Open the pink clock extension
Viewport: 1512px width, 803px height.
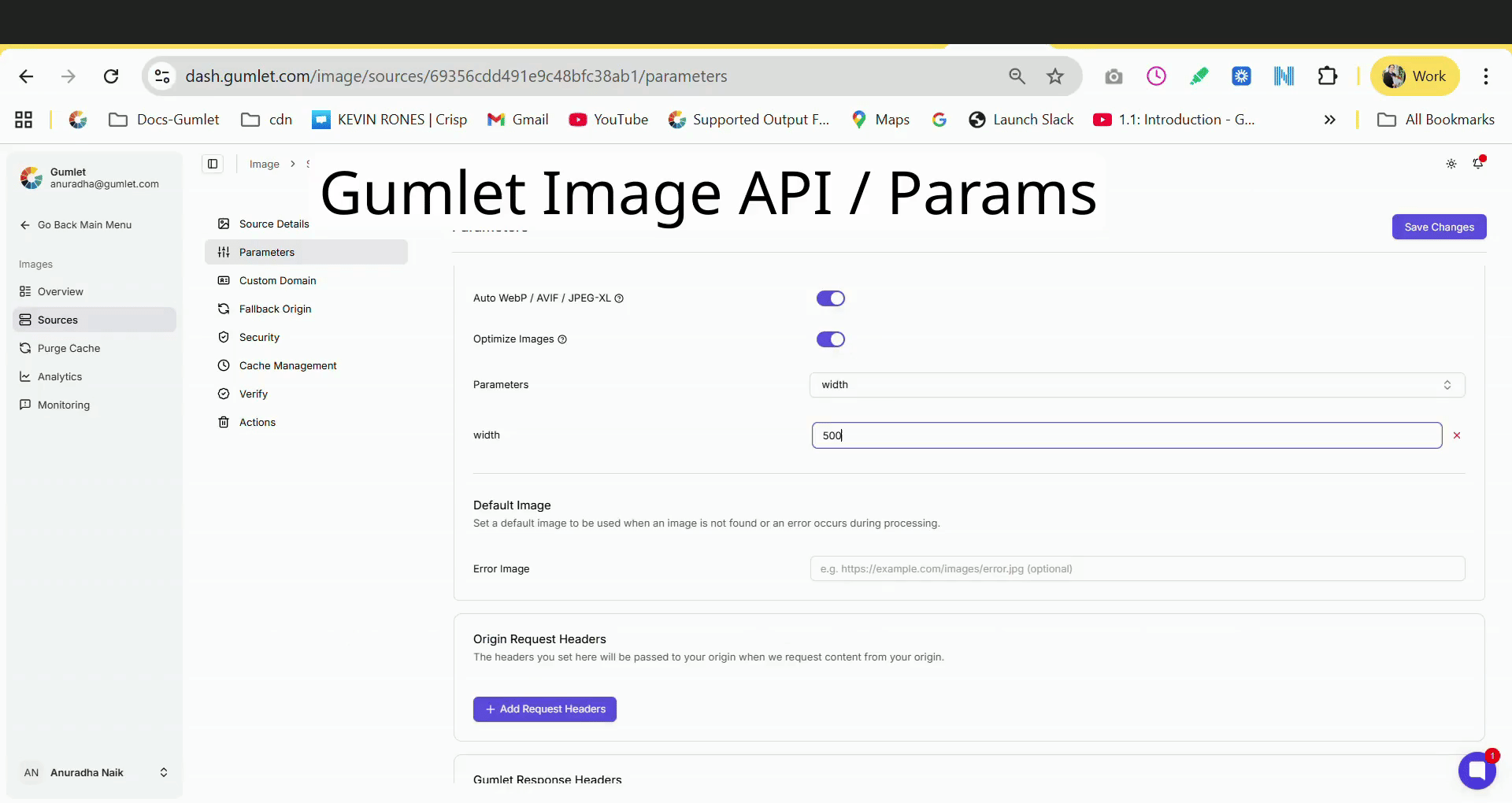1156,76
